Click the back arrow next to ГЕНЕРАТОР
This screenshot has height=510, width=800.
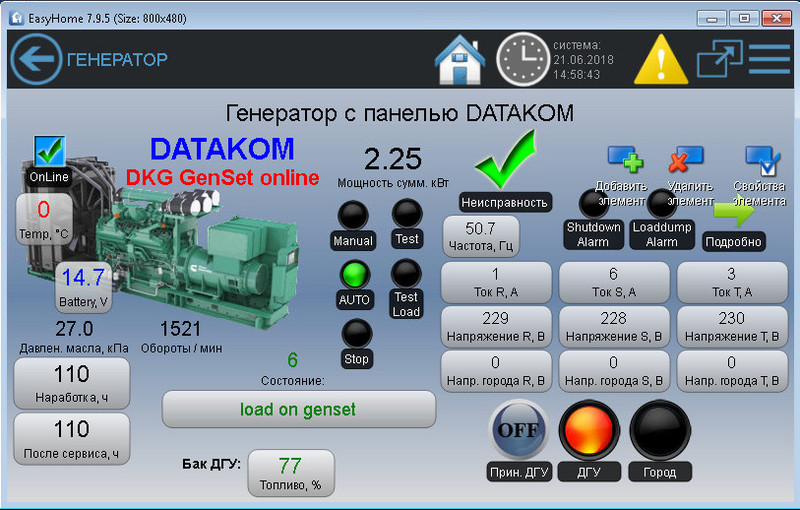tap(36, 59)
